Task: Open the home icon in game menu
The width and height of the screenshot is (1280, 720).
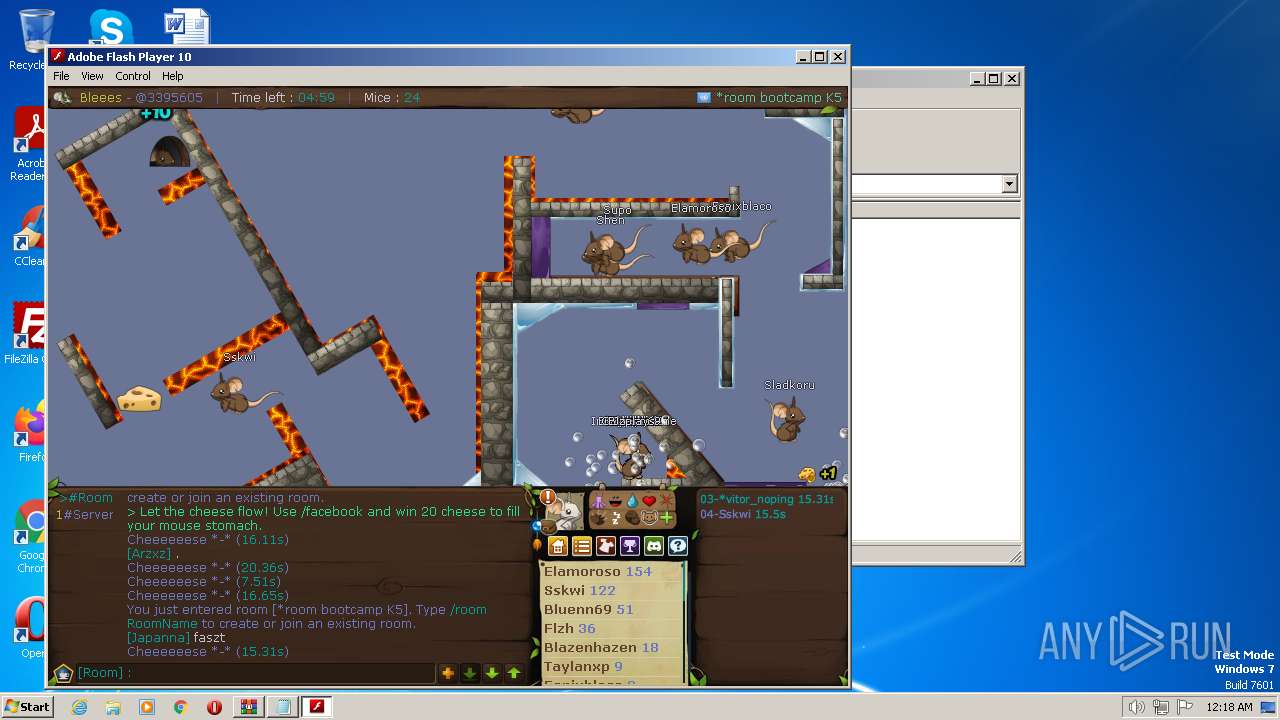Action: coord(558,546)
